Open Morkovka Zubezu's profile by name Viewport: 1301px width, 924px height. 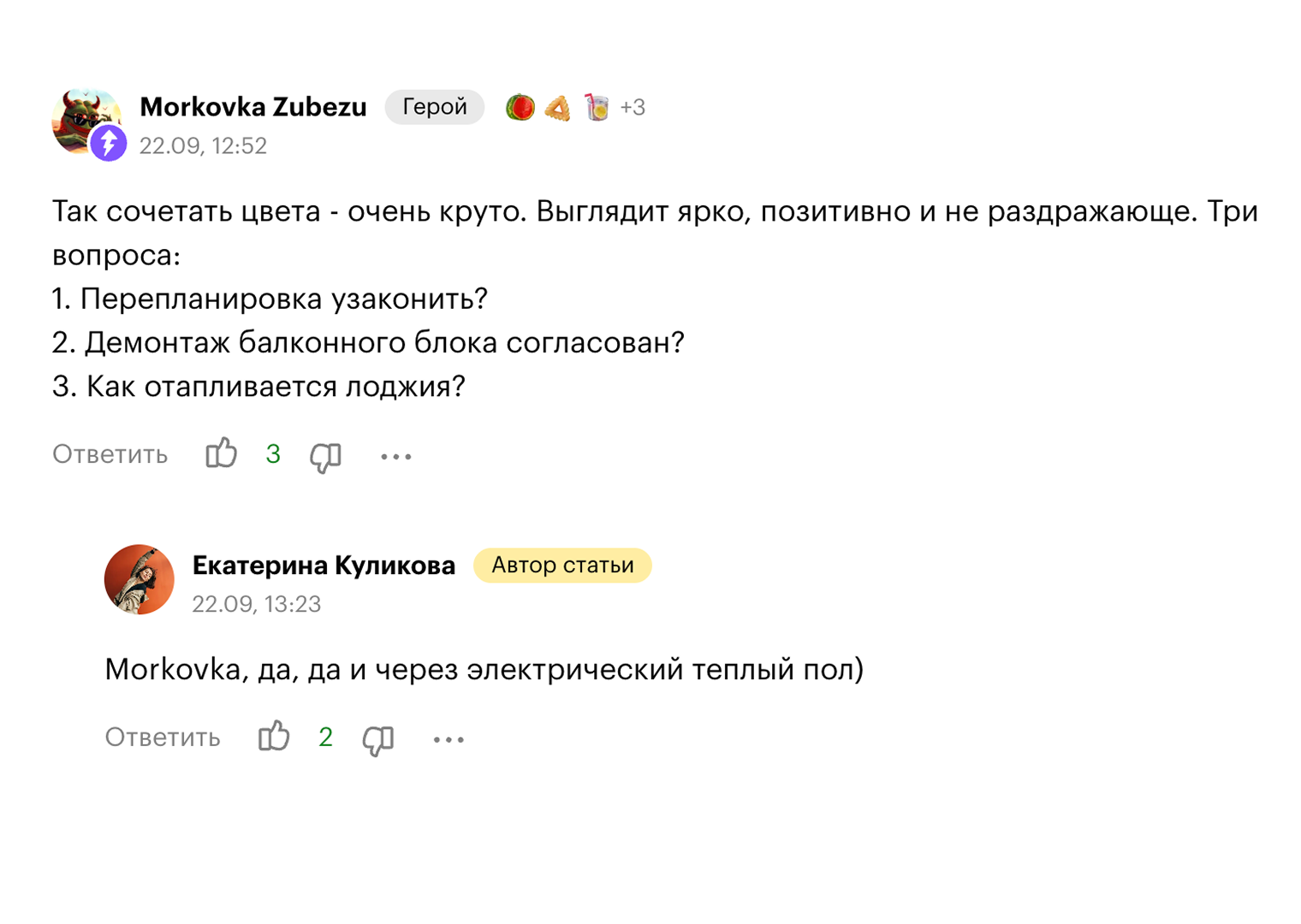coord(253,107)
